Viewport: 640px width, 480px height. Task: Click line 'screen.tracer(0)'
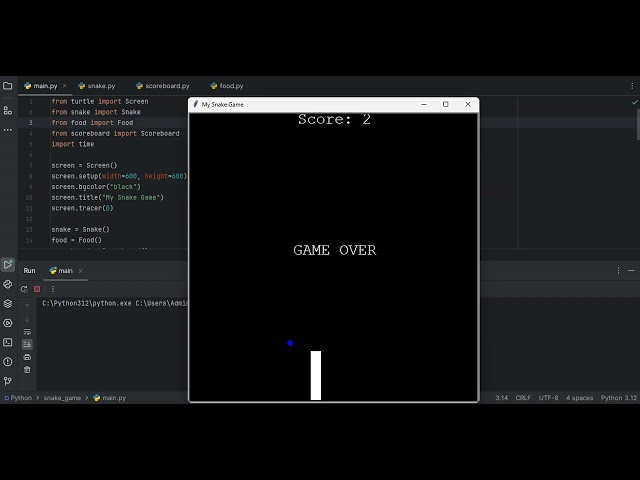[x=82, y=208]
